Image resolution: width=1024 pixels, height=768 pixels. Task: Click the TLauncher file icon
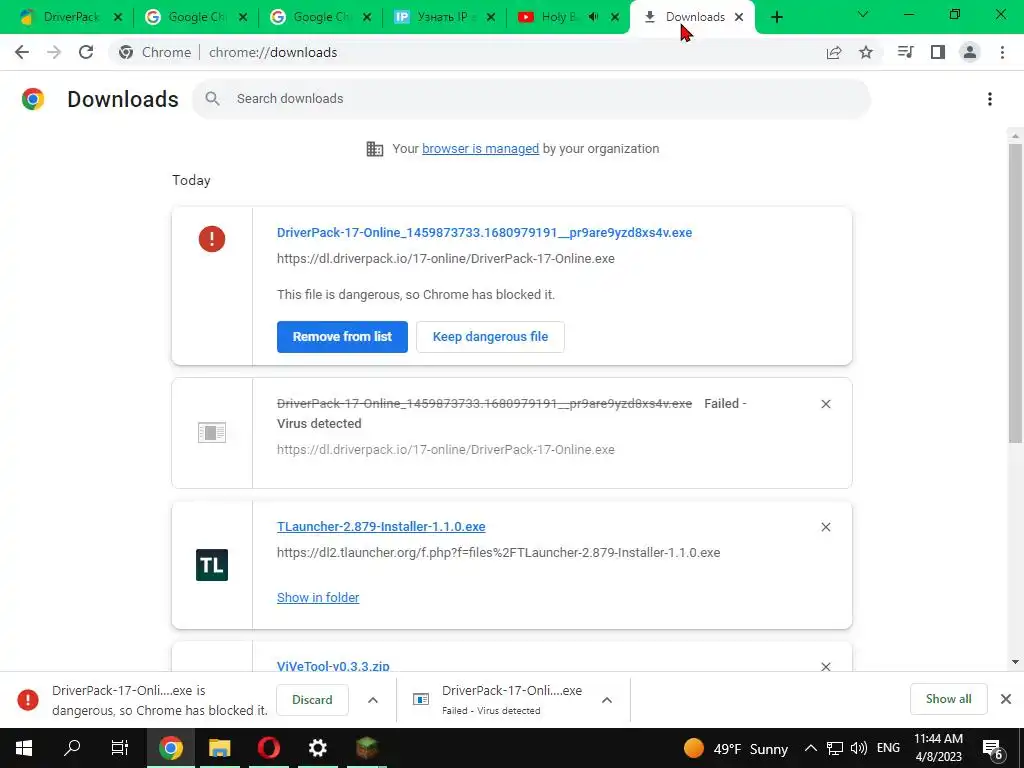(212, 565)
